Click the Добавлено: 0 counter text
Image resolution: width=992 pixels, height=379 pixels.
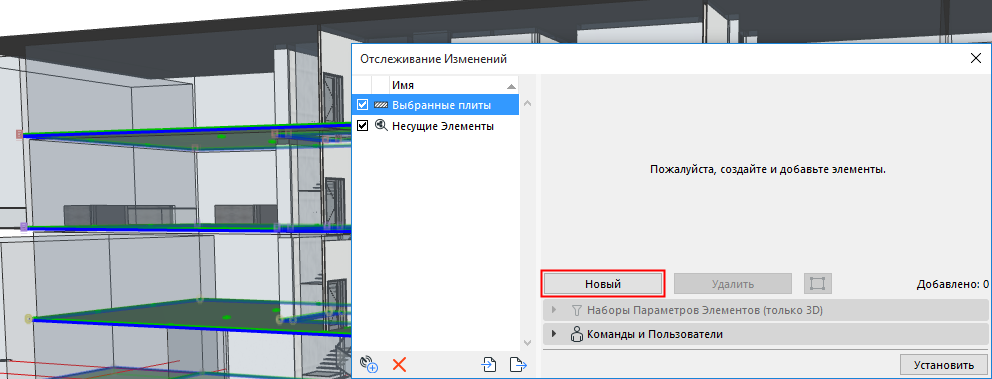click(x=953, y=284)
